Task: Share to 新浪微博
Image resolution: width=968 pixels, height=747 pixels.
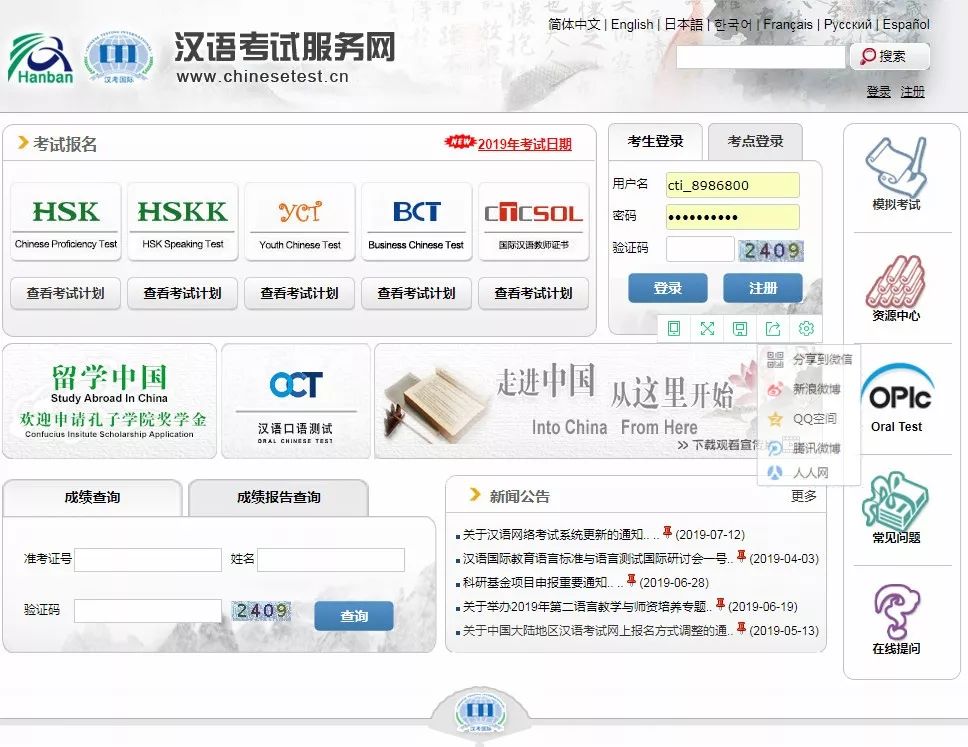Action: (803, 389)
